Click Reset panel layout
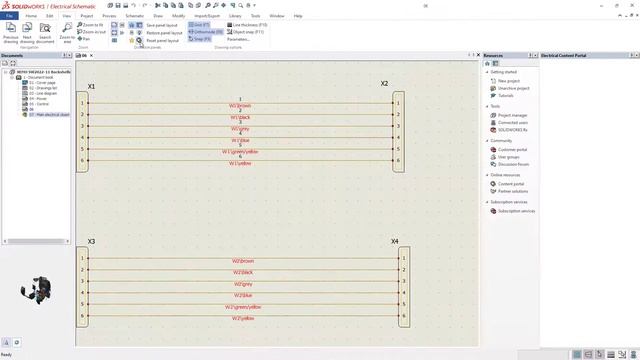 click(162, 40)
